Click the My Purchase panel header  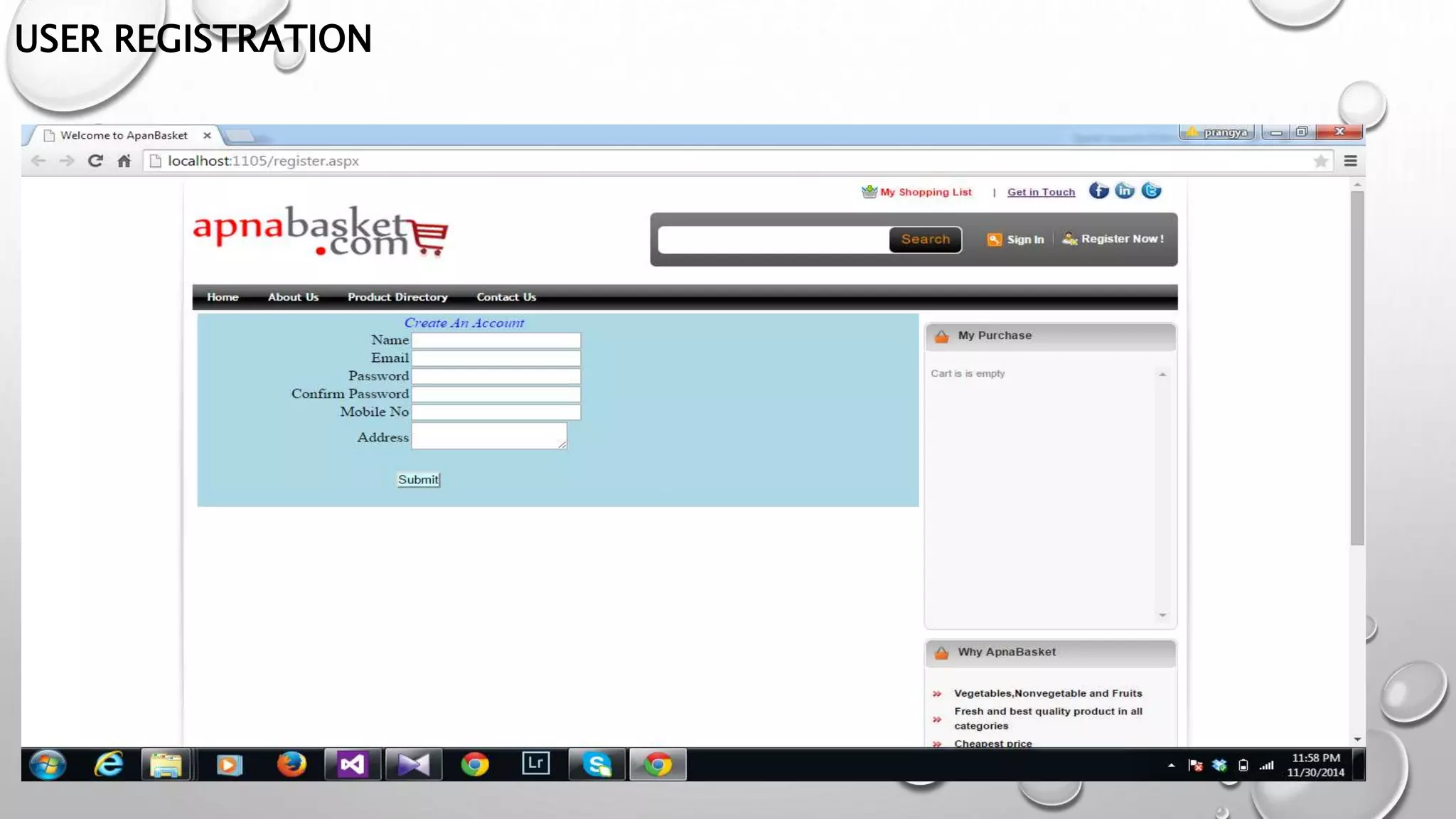coord(1050,336)
